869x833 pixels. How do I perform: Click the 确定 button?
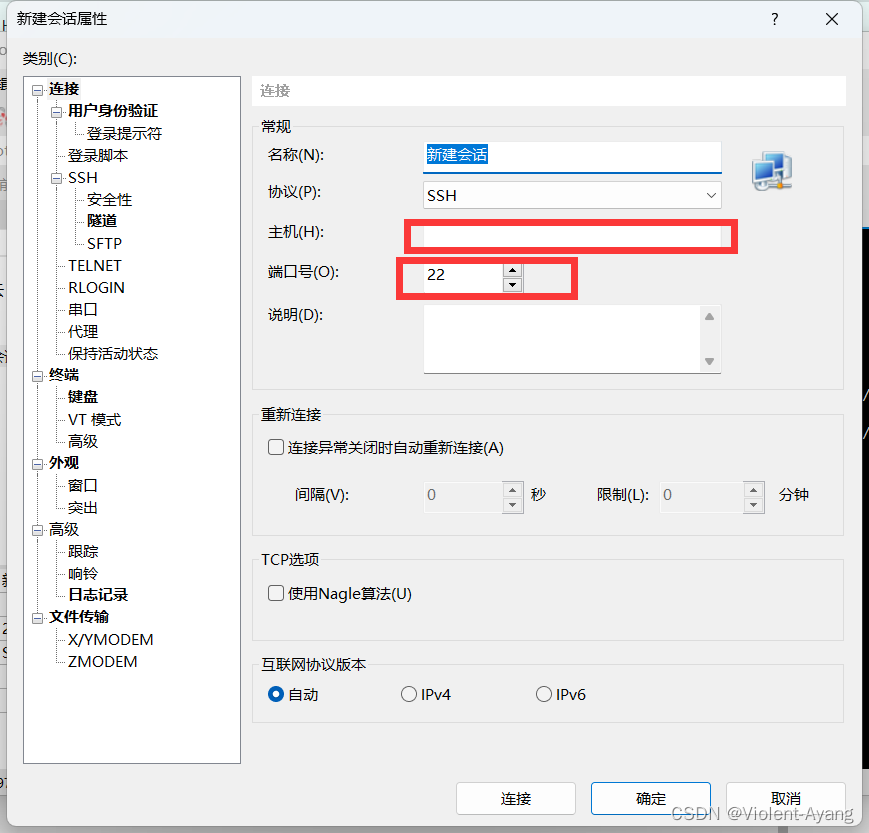point(650,798)
